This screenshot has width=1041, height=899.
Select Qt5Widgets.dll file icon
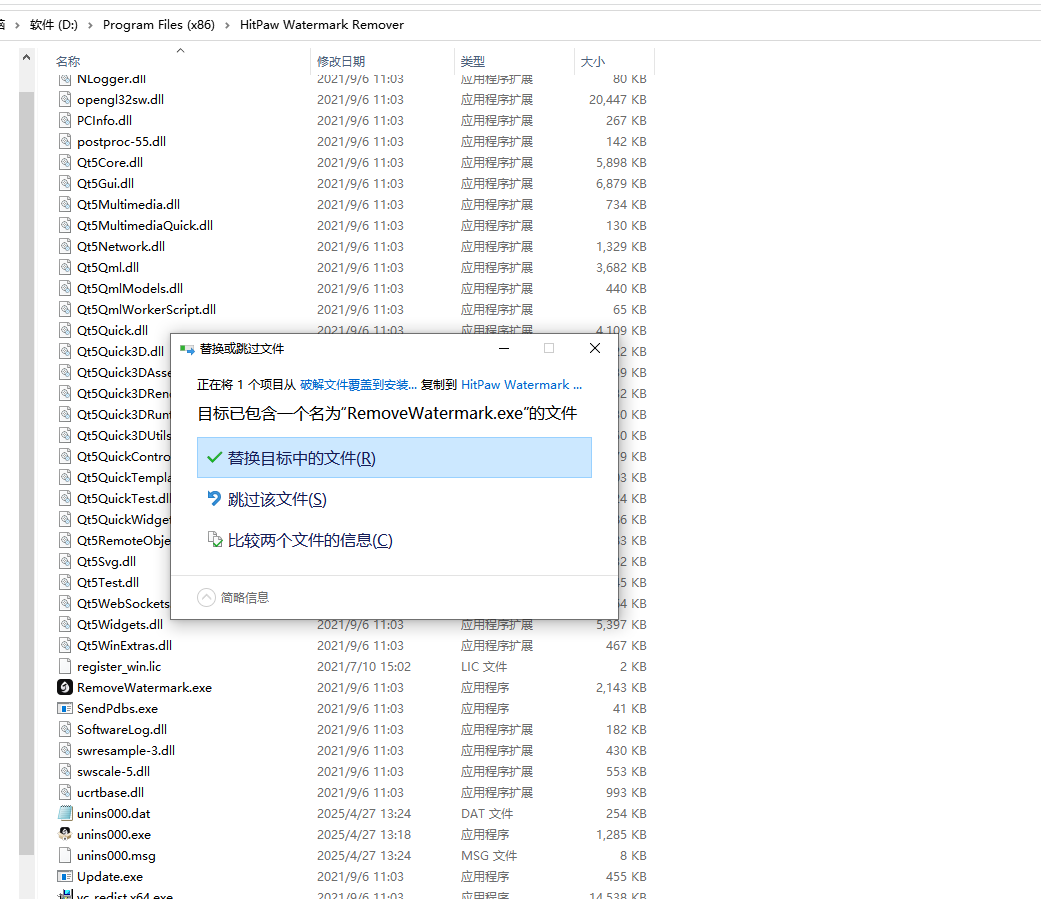(x=64, y=624)
